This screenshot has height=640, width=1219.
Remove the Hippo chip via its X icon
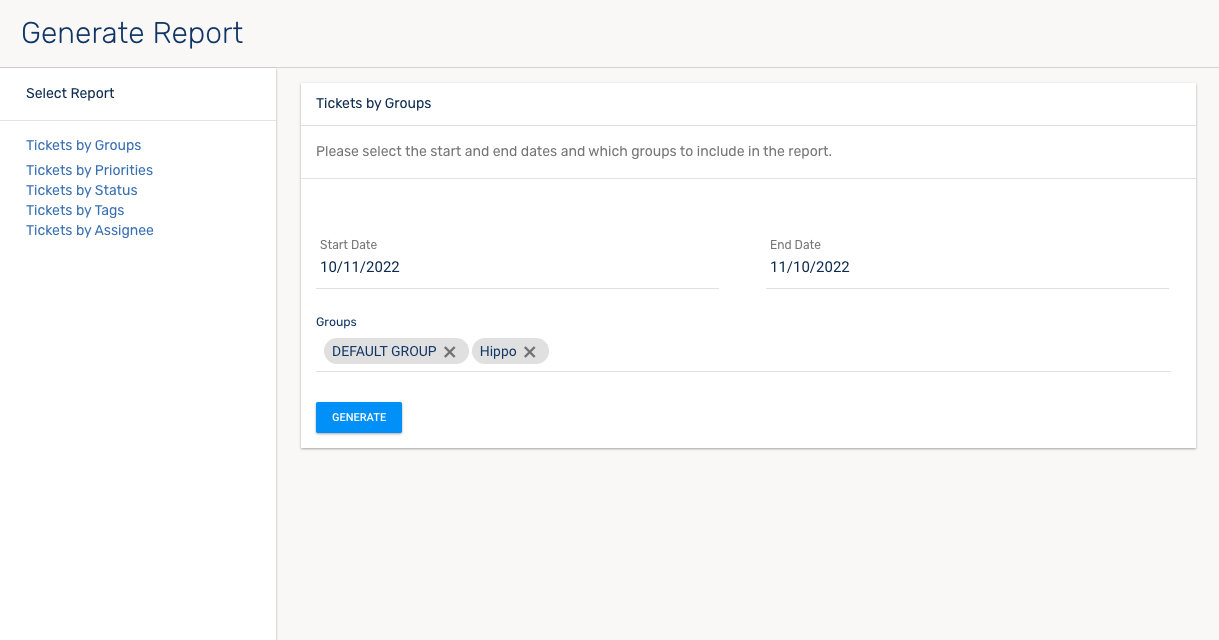(530, 352)
